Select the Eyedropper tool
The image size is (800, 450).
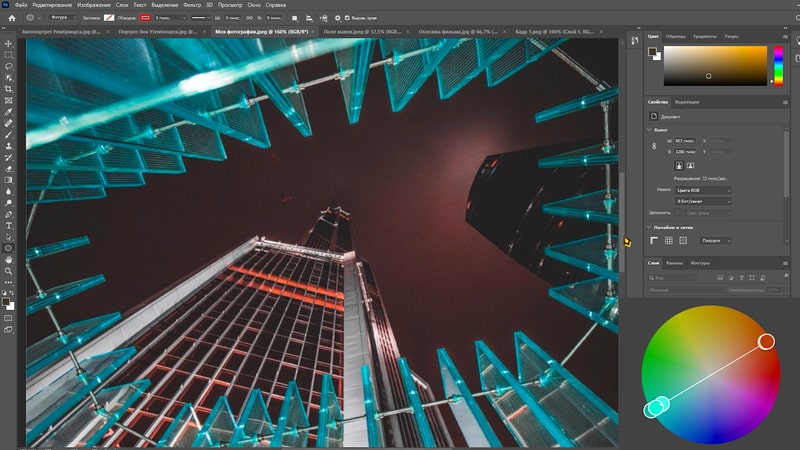(9, 112)
